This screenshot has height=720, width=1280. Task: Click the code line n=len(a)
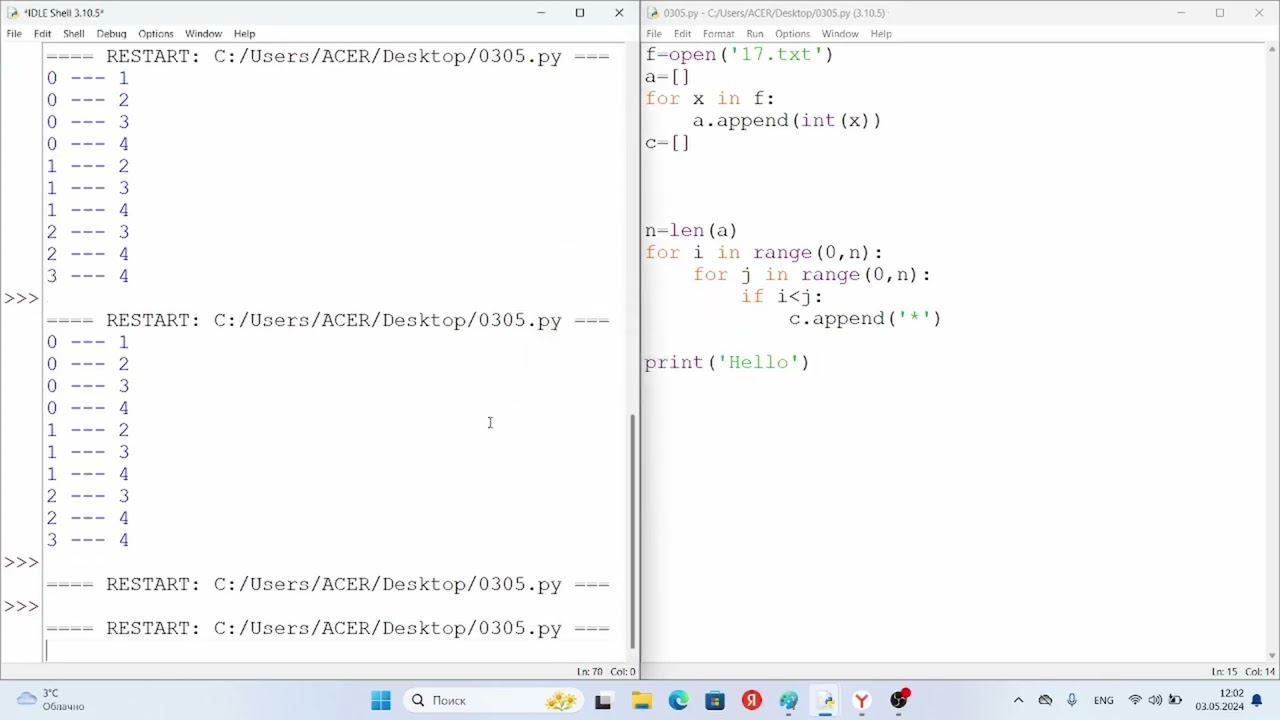pos(691,231)
